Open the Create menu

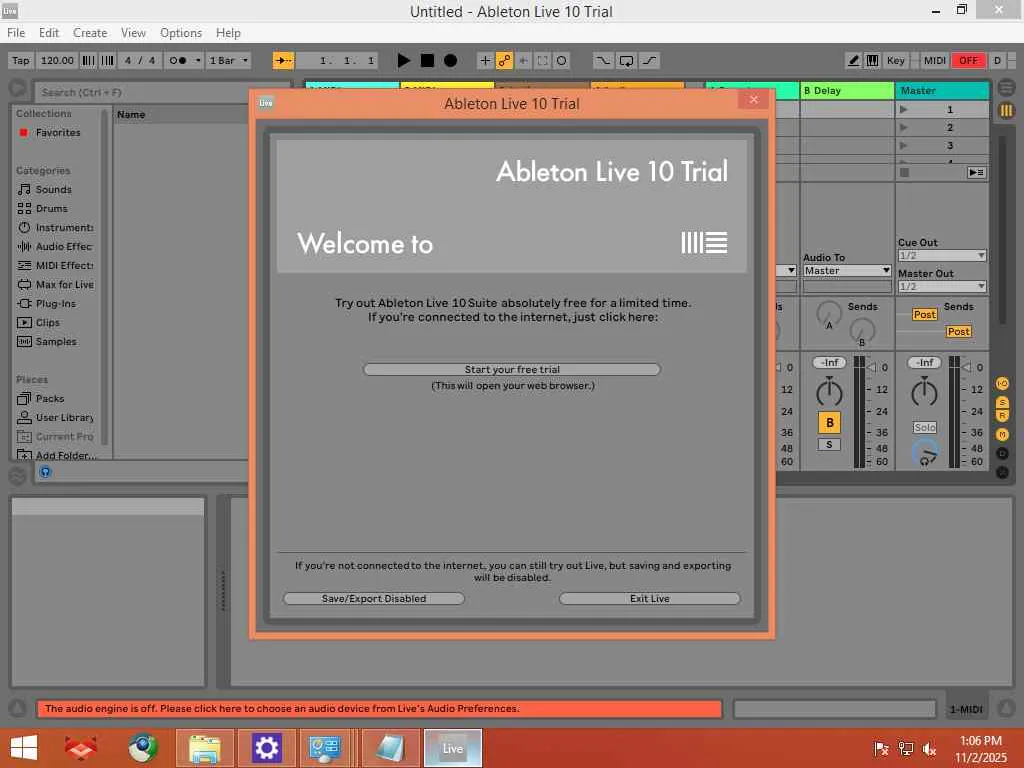pos(89,33)
